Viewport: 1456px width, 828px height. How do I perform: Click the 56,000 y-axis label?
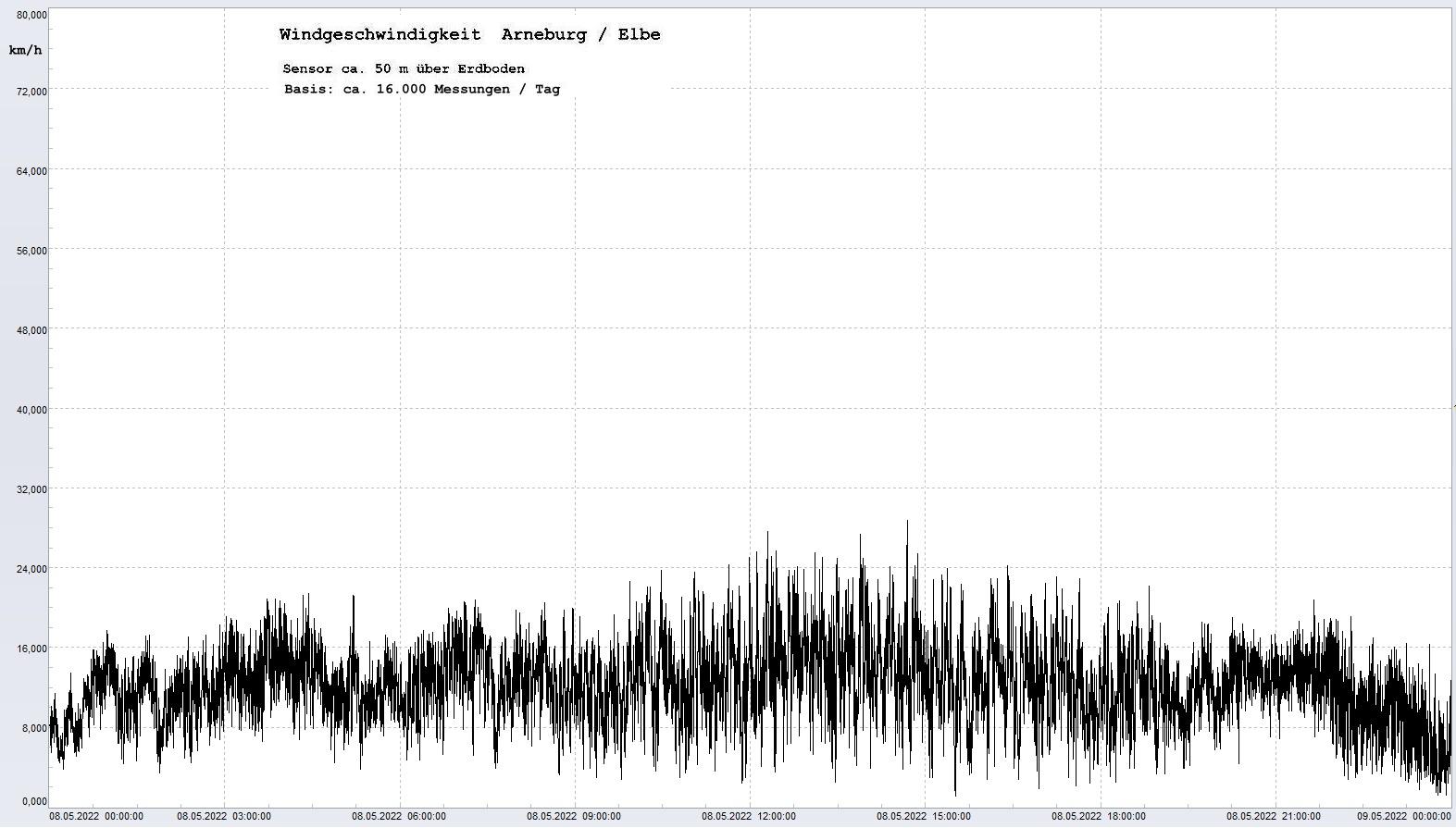tap(31, 251)
